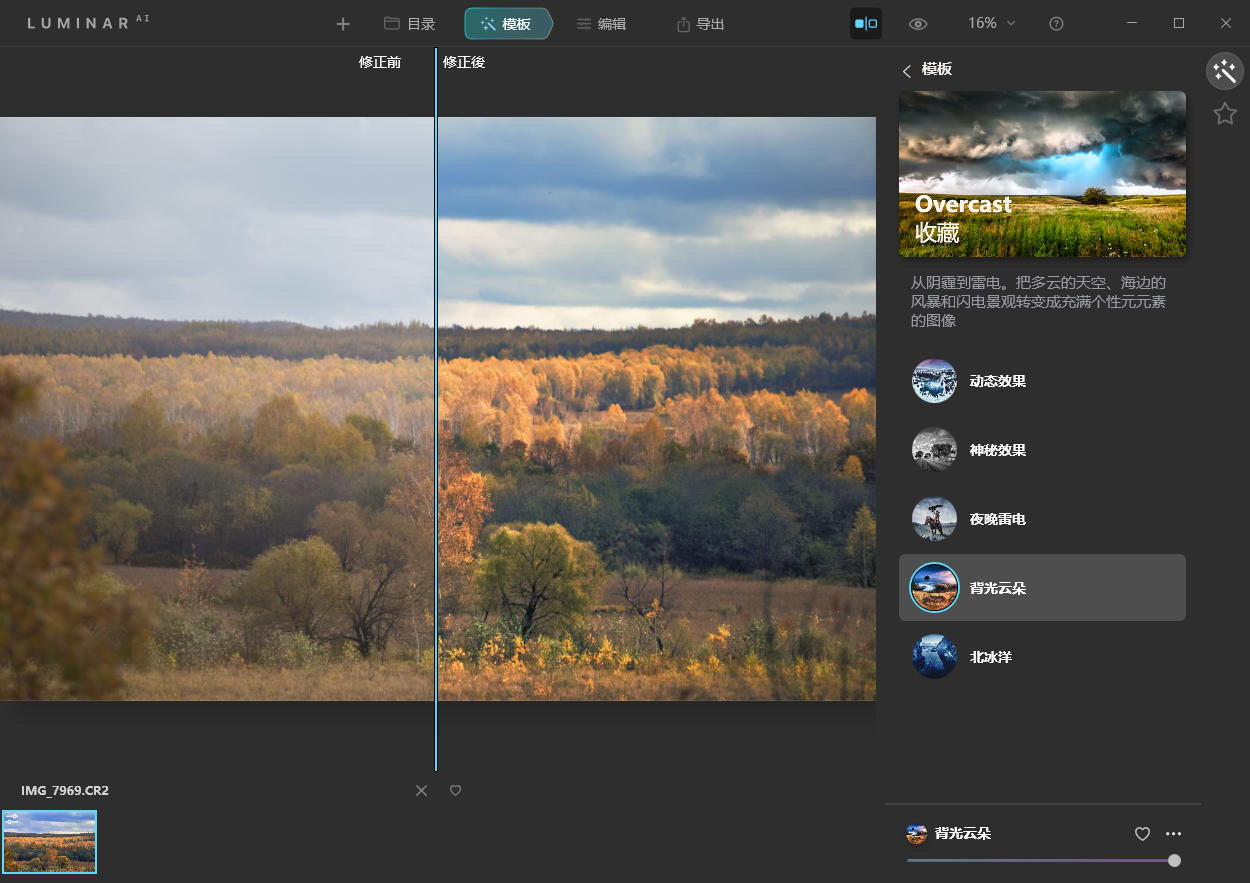Image resolution: width=1250 pixels, height=883 pixels.
Task: Switch to the 目录 catalog tab
Action: pyautogui.click(x=410, y=24)
